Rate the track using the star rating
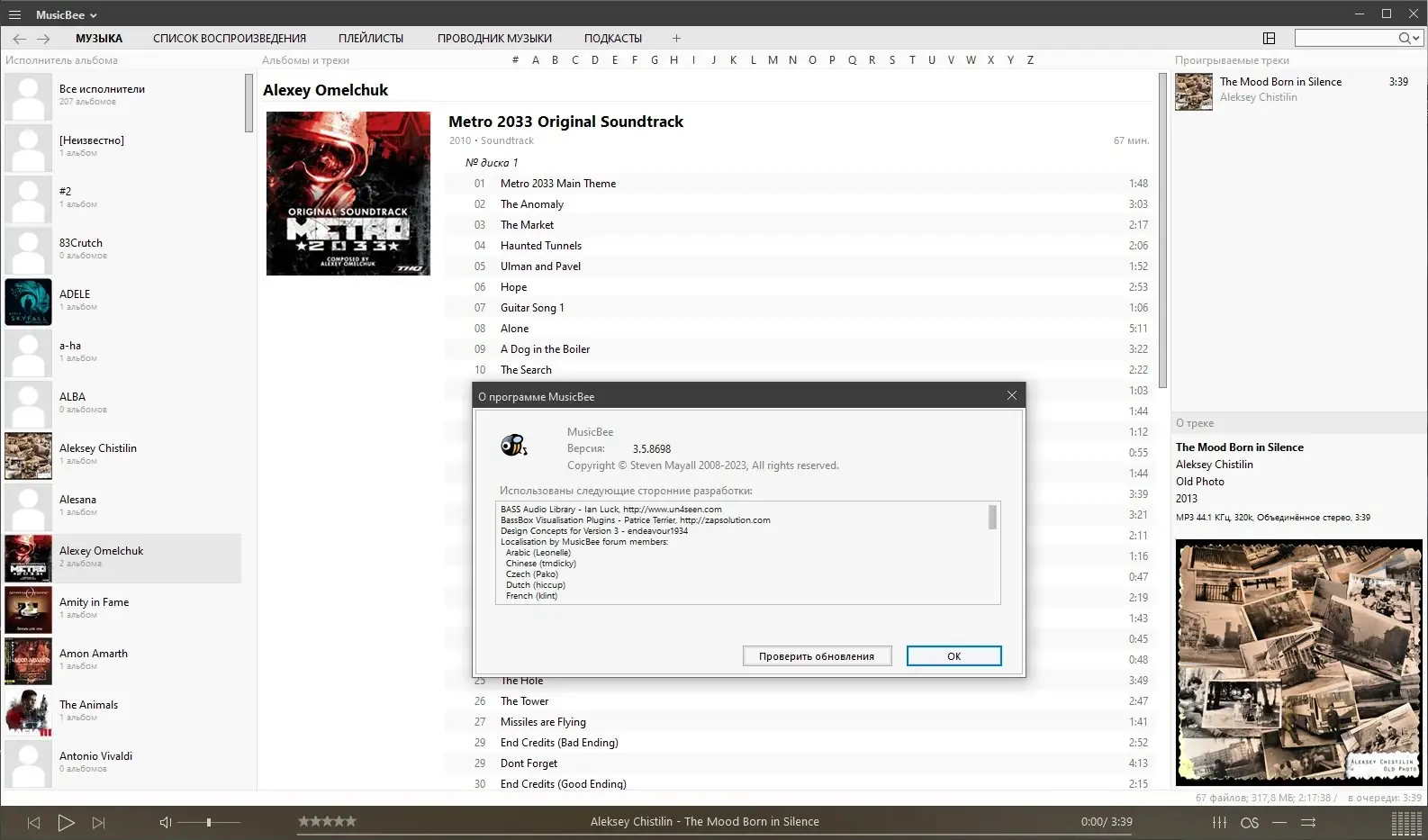Image resolution: width=1428 pixels, height=840 pixels. 328,821
